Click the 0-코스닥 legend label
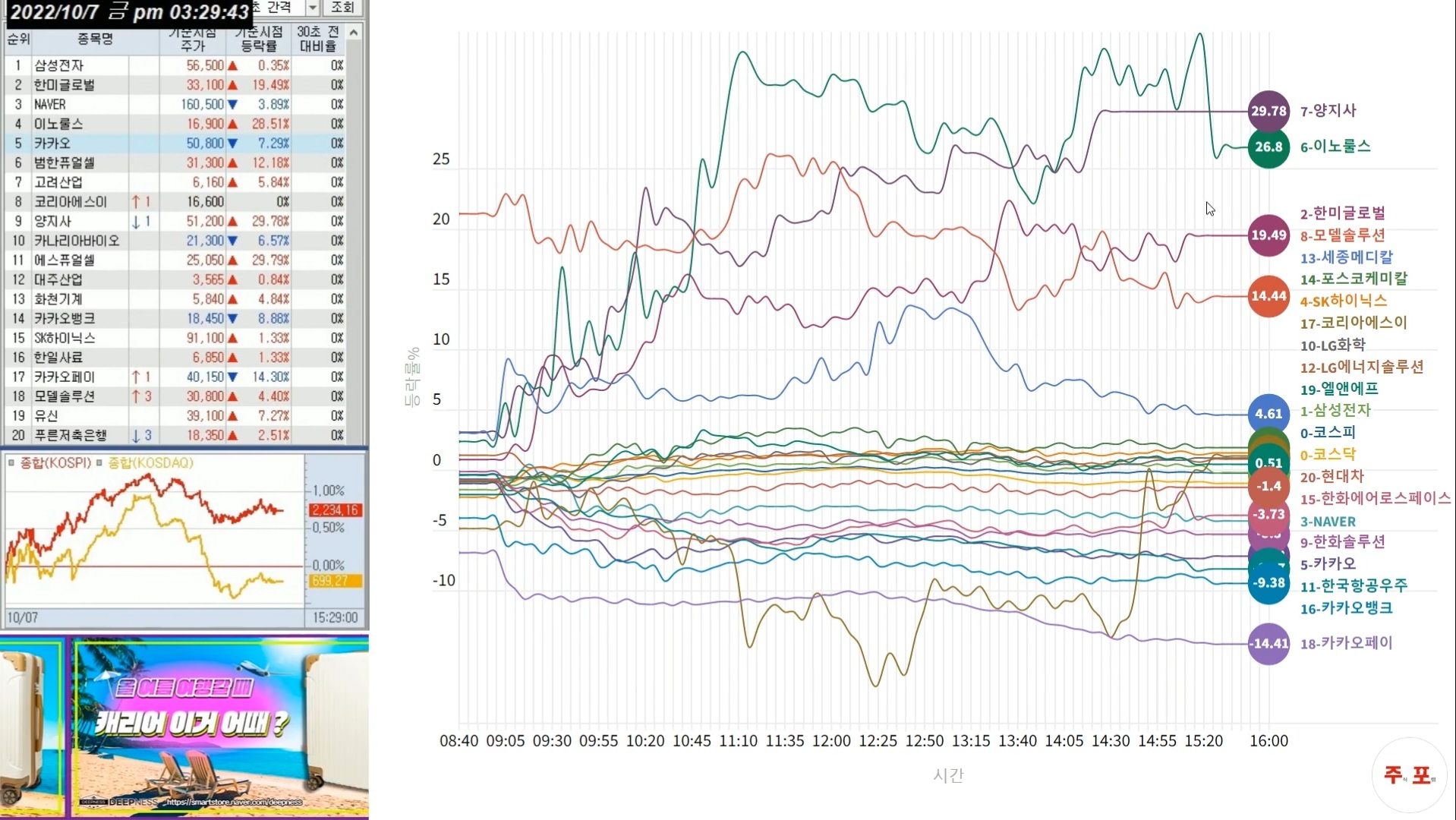 point(1328,455)
